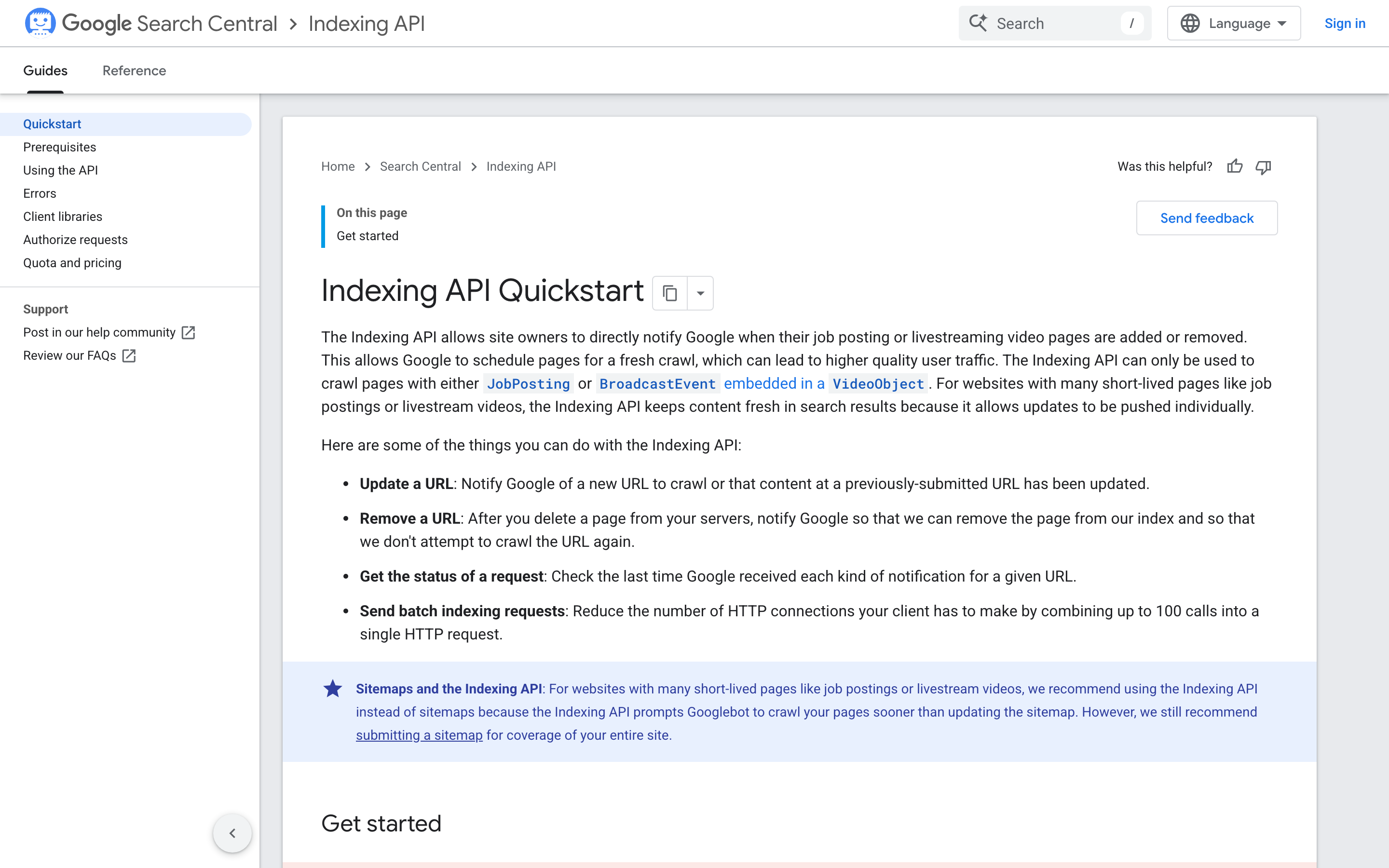Click the globe icon in Language selector
This screenshot has height=868, width=1389.
click(x=1190, y=24)
